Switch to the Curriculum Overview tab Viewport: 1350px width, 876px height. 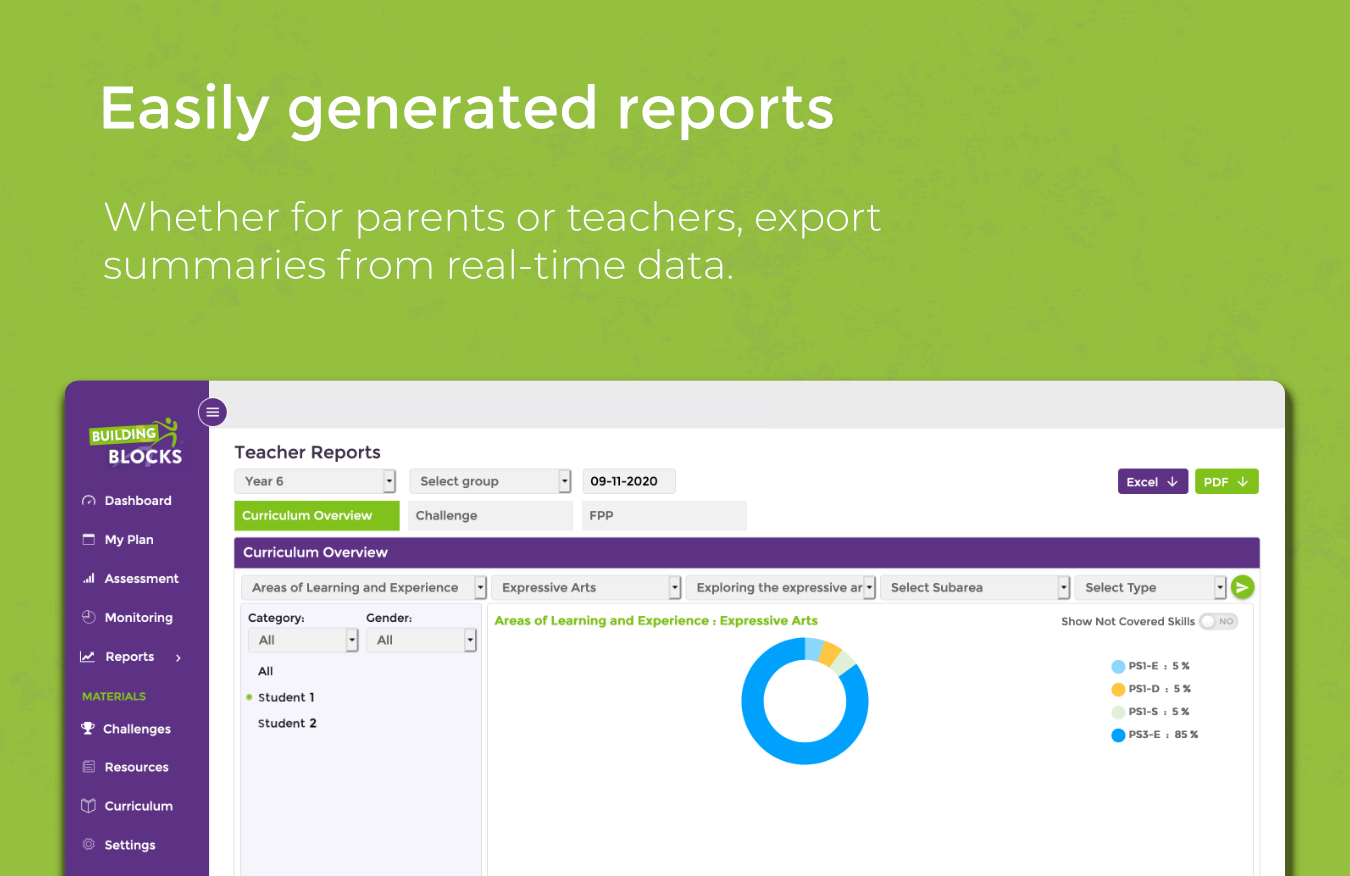click(x=316, y=516)
